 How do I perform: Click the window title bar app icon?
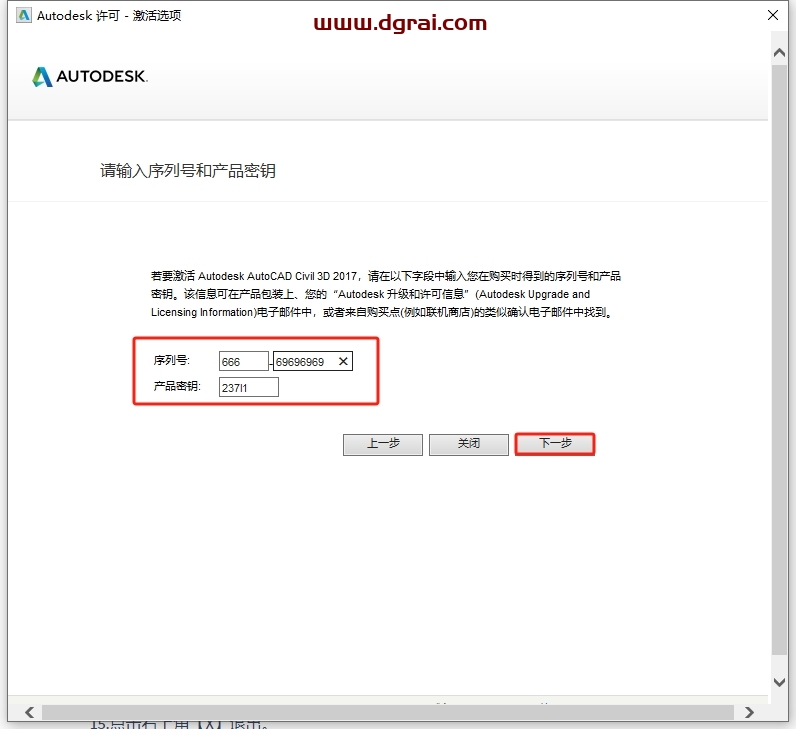pyautogui.click(x=23, y=16)
